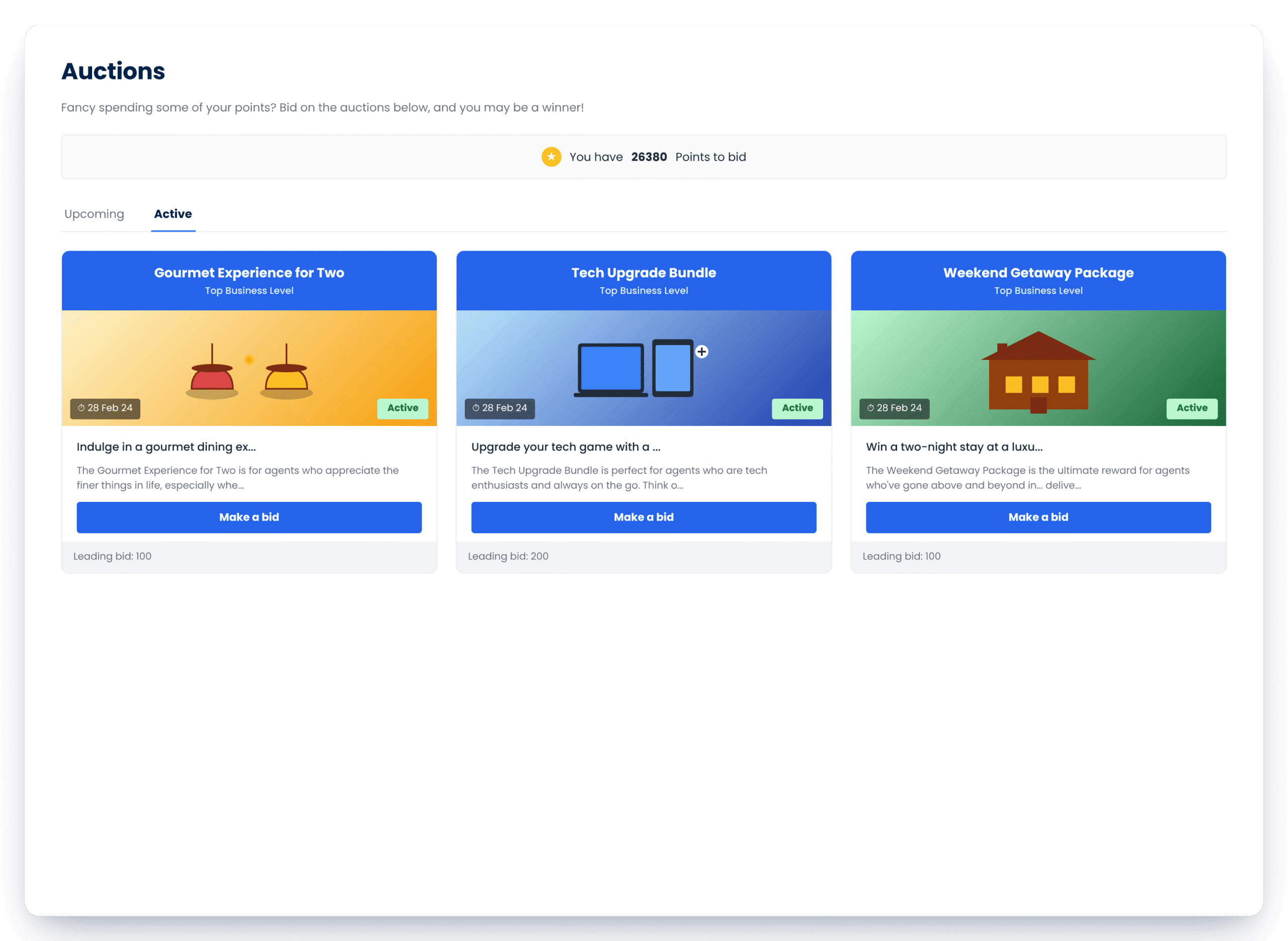Click the Active badge on Weekend Getaway card
The image size is (1288, 941).
(x=1191, y=408)
